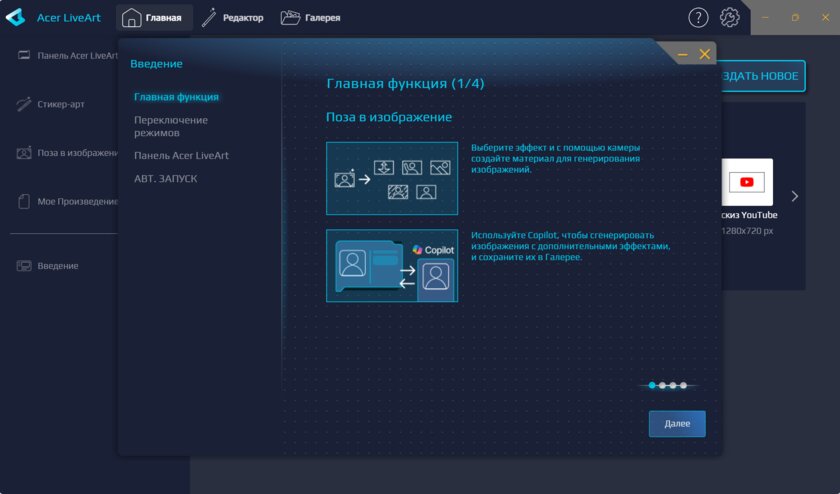Click the Стикер-арт sidebar icon
This screenshot has width=840, height=494.
(x=24, y=103)
